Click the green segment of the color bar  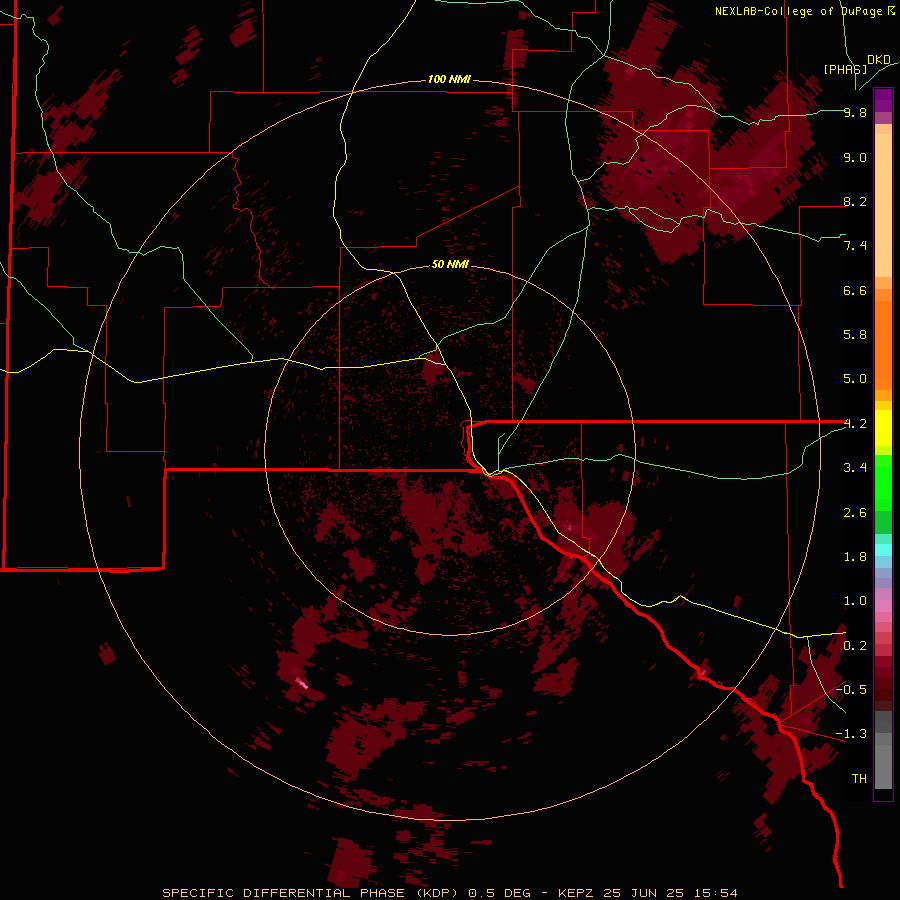click(883, 483)
